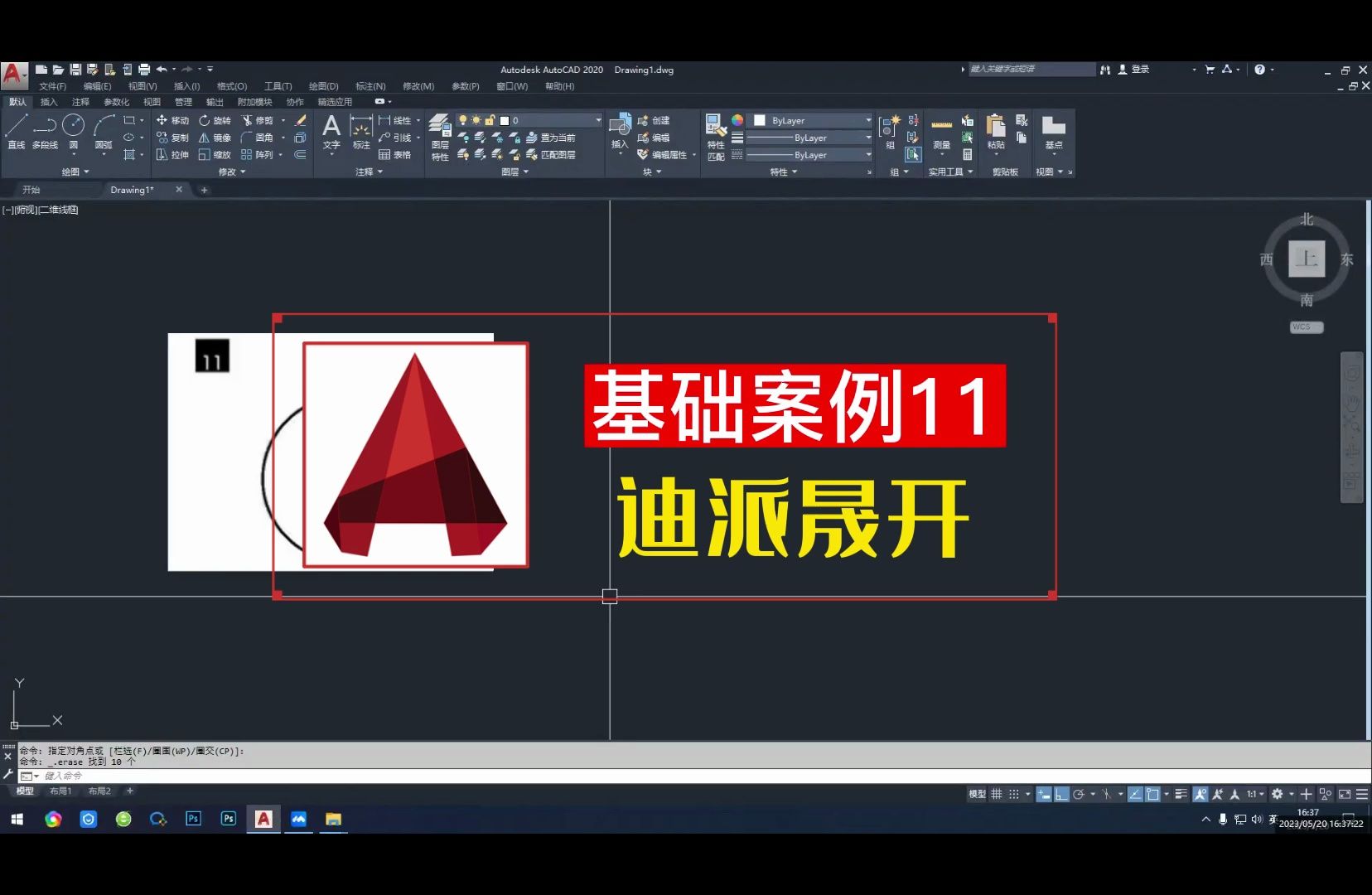Activate the 复制 (Copy) command

(x=172, y=138)
